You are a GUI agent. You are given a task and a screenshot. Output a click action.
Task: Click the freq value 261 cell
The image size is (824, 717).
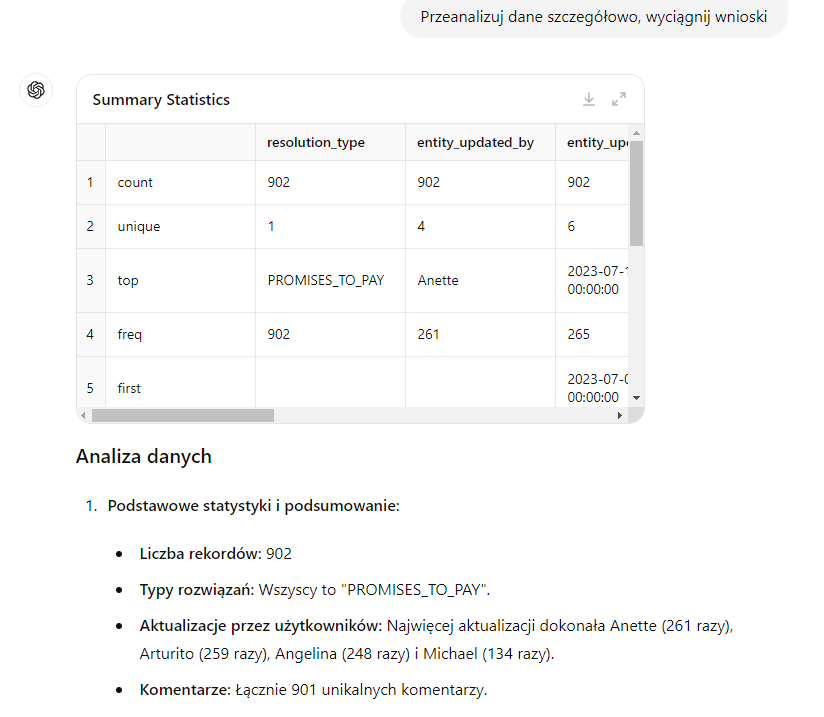click(429, 335)
